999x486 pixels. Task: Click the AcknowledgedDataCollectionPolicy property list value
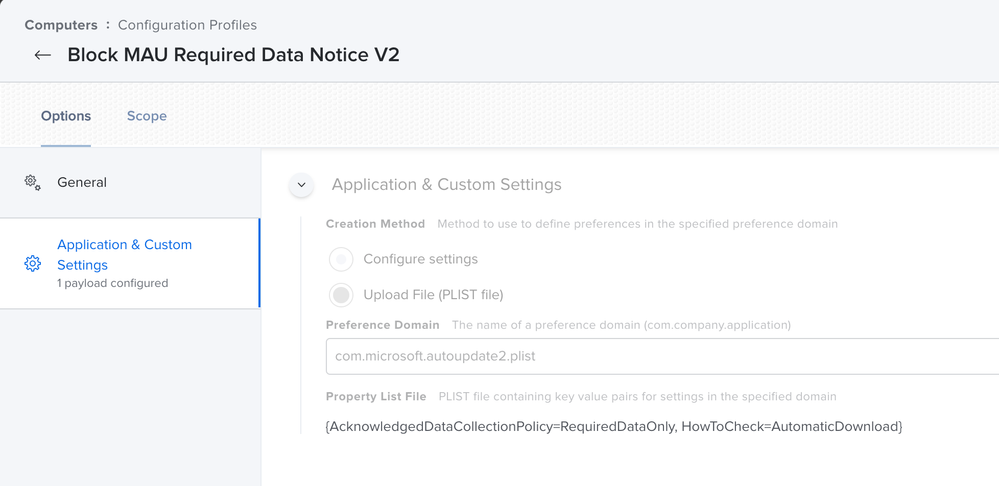tap(614, 426)
